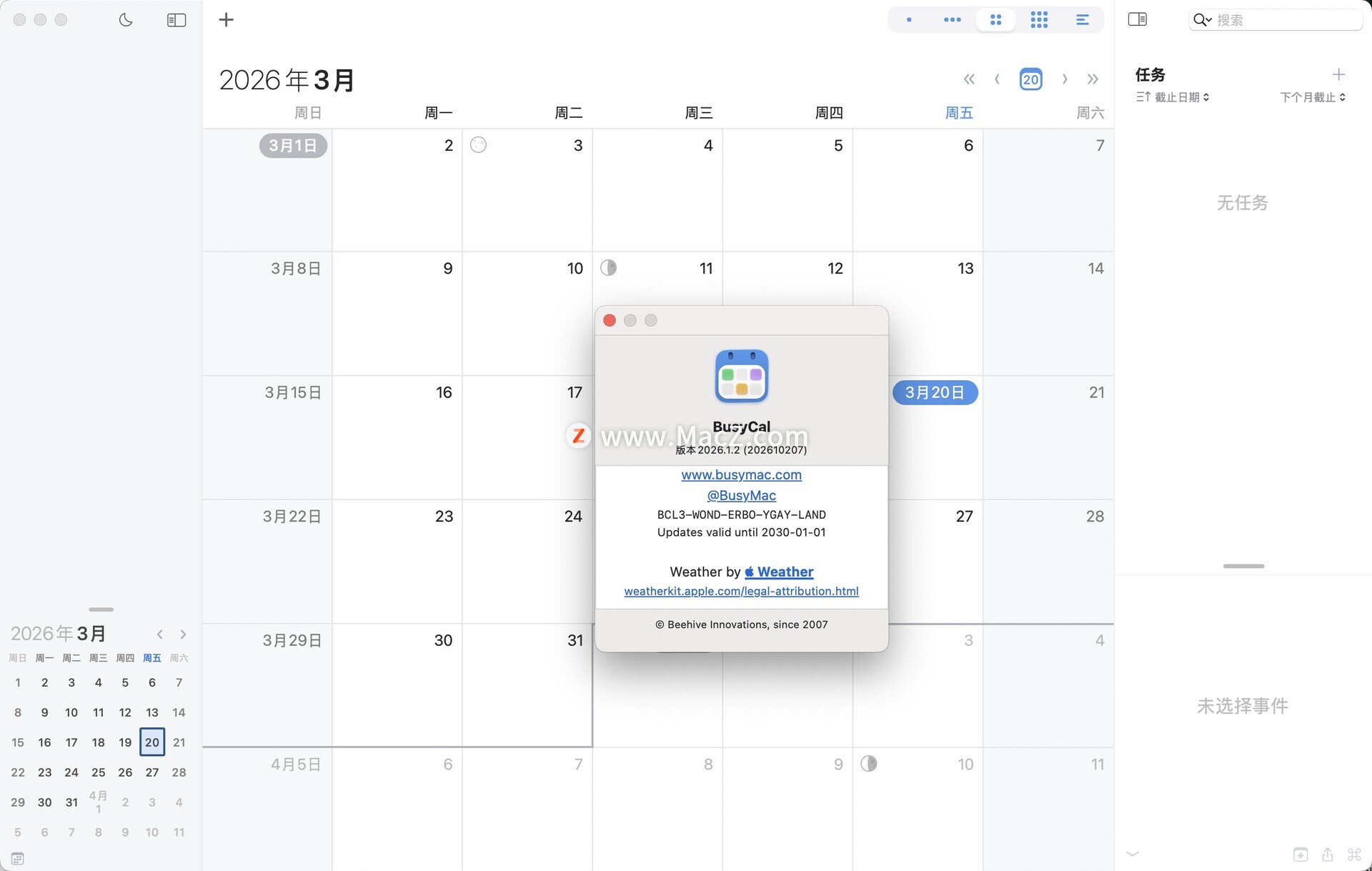The width and height of the screenshot is (1372, 871).
Task: Open www.busymac.com link
Action: click(741, 475)
